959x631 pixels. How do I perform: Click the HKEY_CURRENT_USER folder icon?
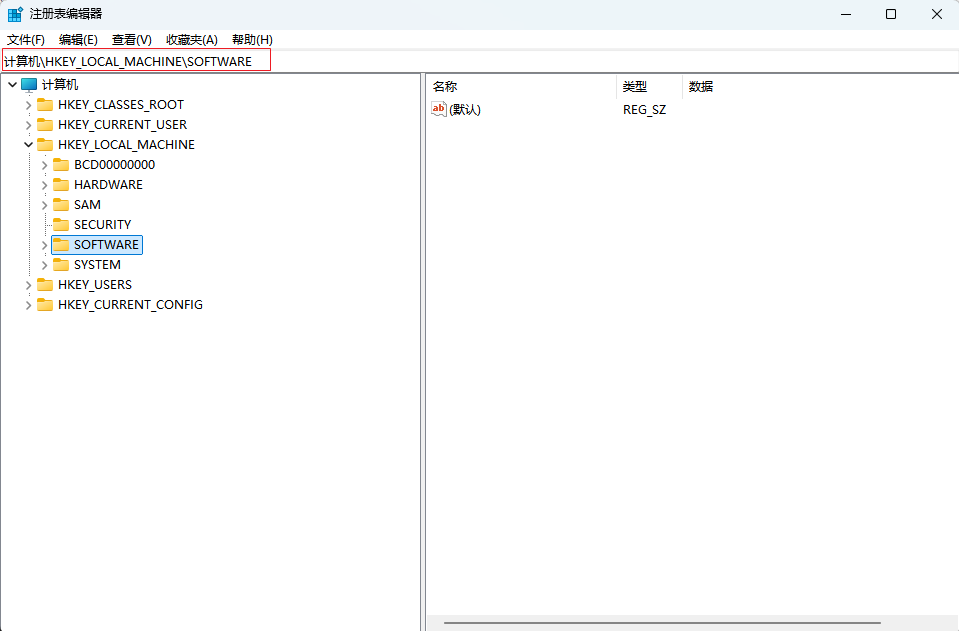pos(44,125)
